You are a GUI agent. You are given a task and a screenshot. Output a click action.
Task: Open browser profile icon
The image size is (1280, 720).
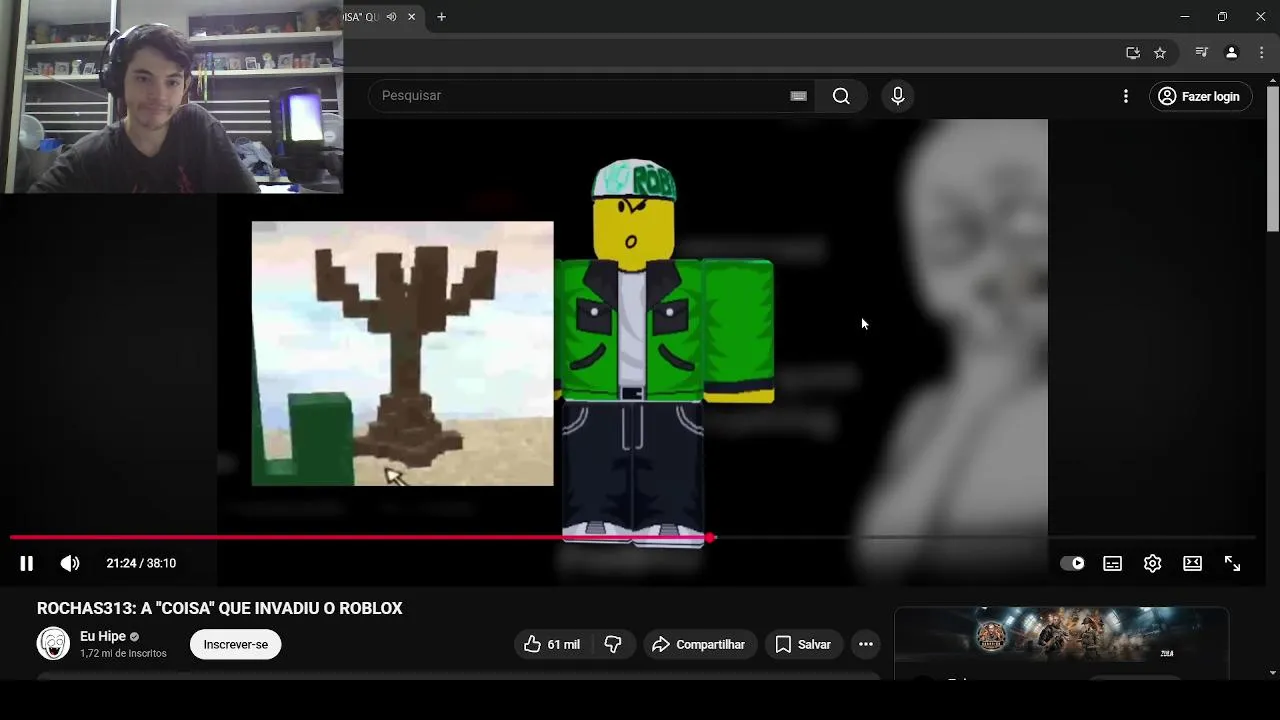coord(1231,53)
